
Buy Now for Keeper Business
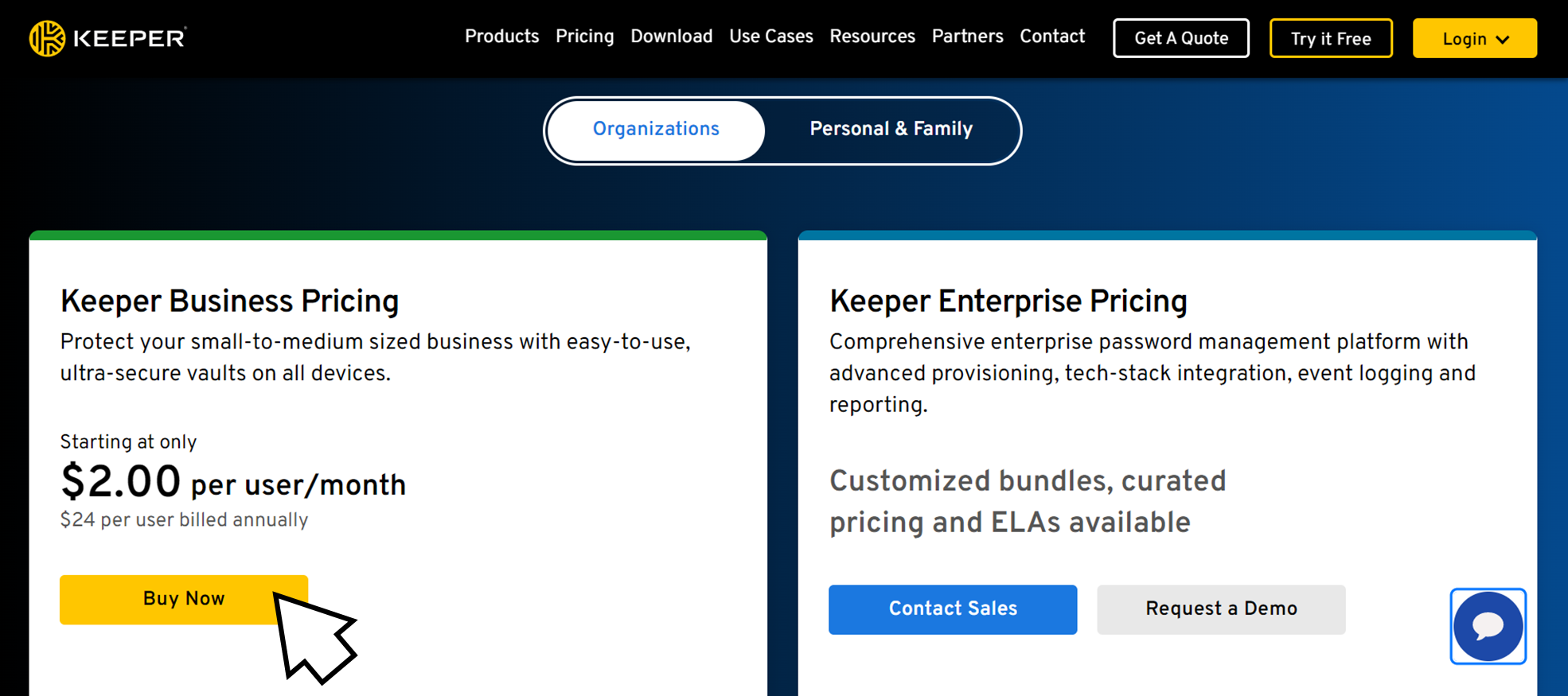tap(184, 599)
